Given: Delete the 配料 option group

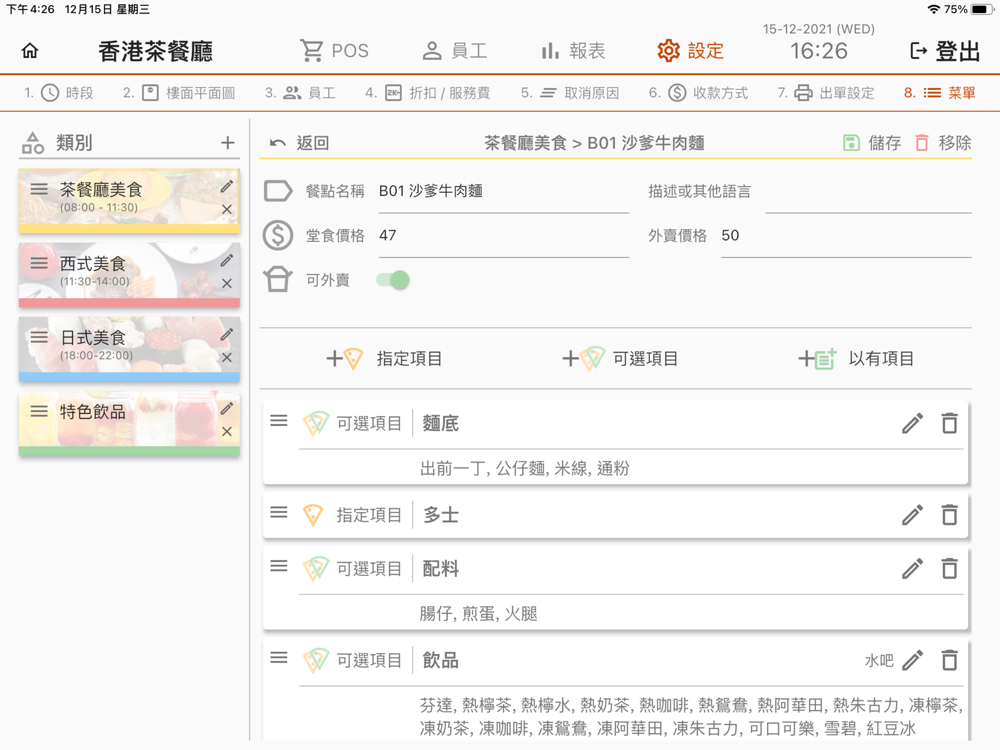Looking at the screenshot, I should pos(949,568).
